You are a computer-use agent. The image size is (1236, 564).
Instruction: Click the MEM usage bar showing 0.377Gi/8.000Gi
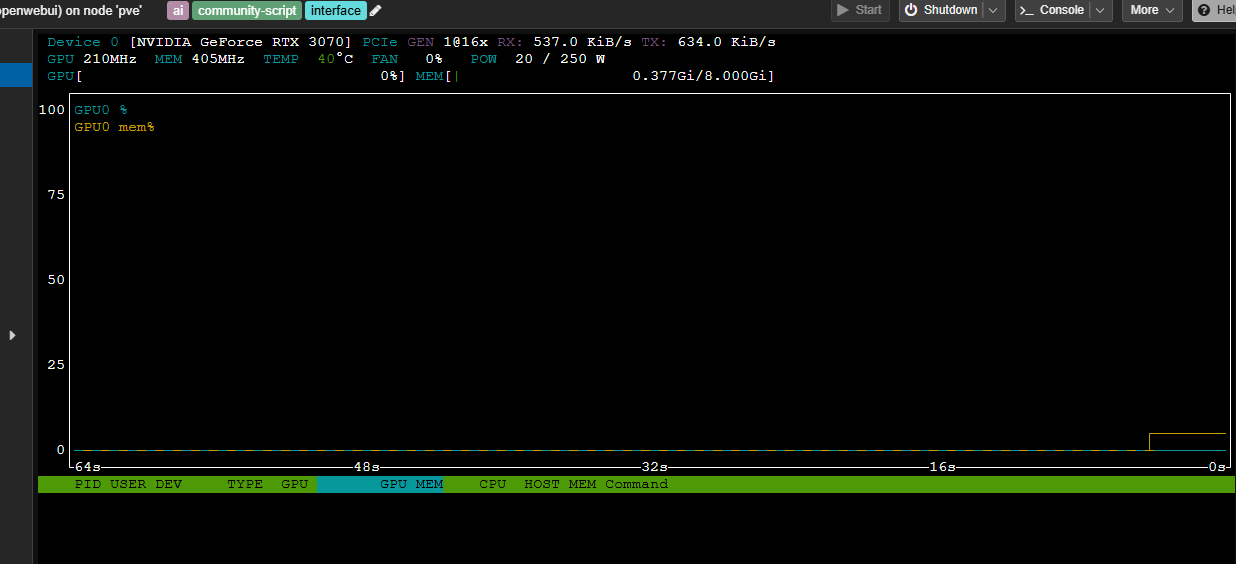(610, 76)
